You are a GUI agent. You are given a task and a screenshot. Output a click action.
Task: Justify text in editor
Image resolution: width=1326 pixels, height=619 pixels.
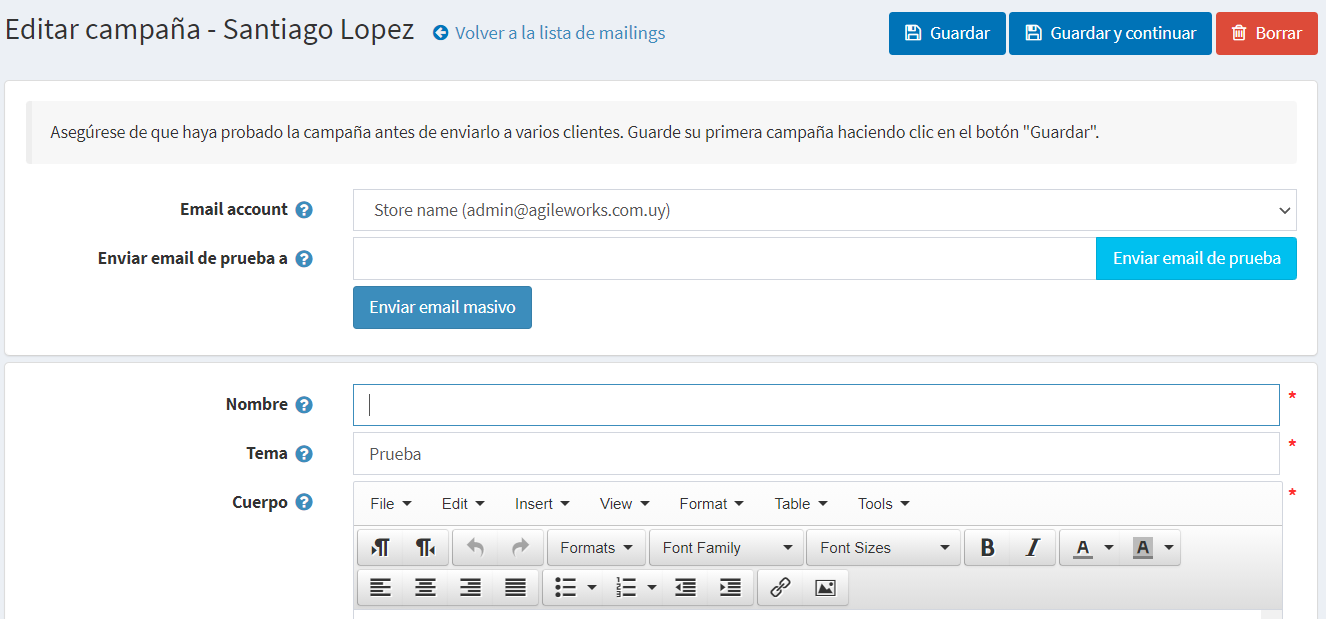click(x=516, y=588)
